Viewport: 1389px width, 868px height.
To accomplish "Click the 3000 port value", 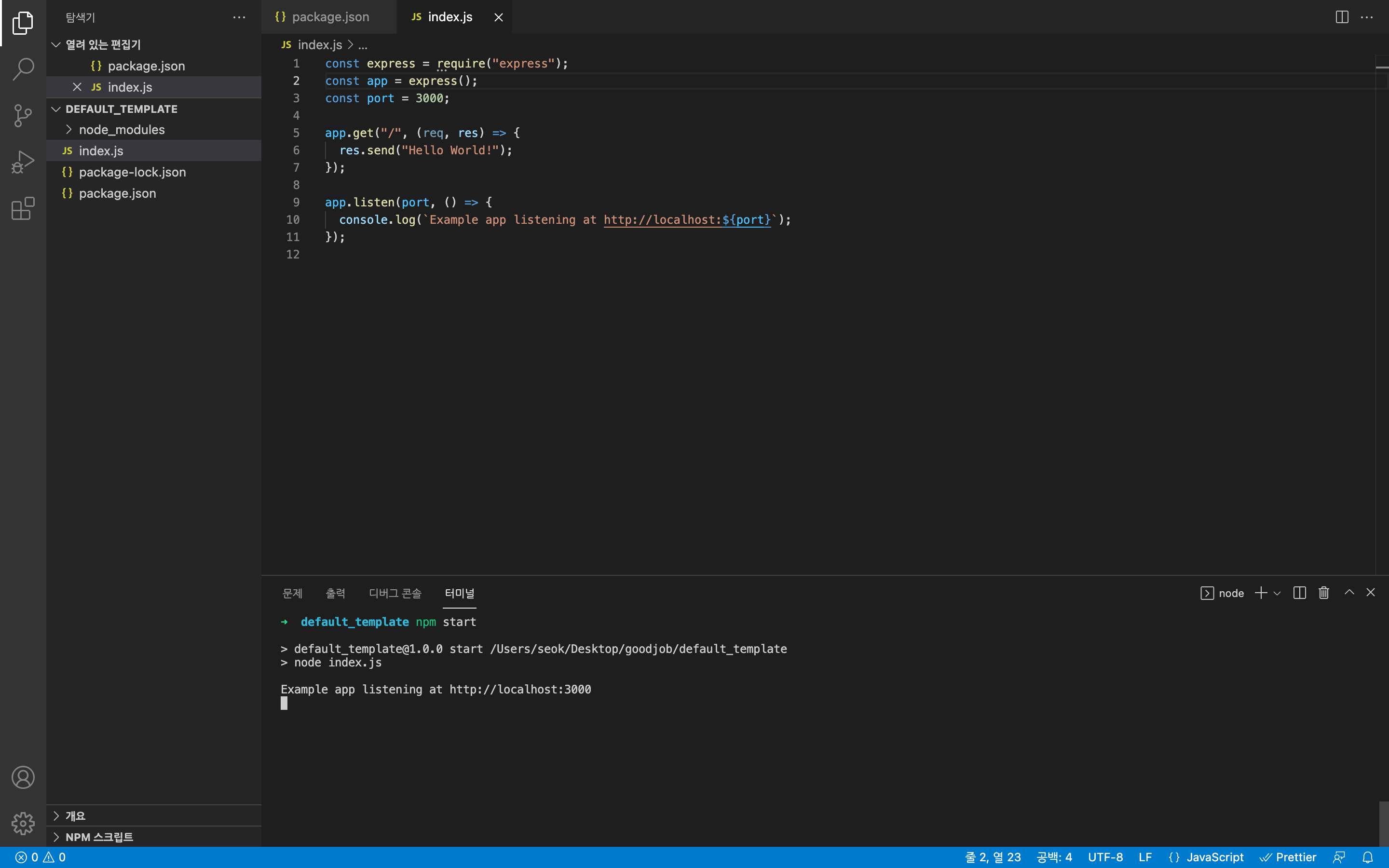I will coord(429,98).
